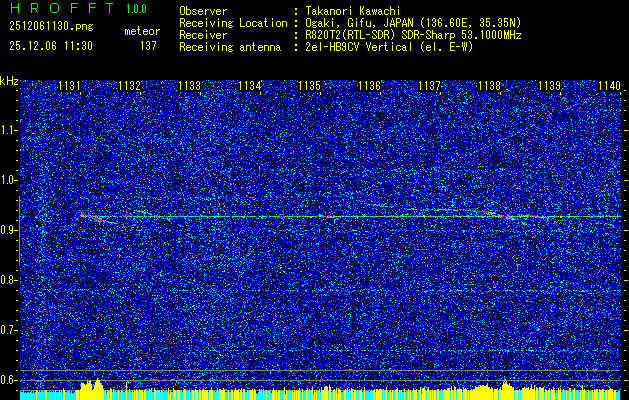Screen dimensions: 629x400
Task: Click the 0.9 kHz axis label
Action: tap(8, 230)
